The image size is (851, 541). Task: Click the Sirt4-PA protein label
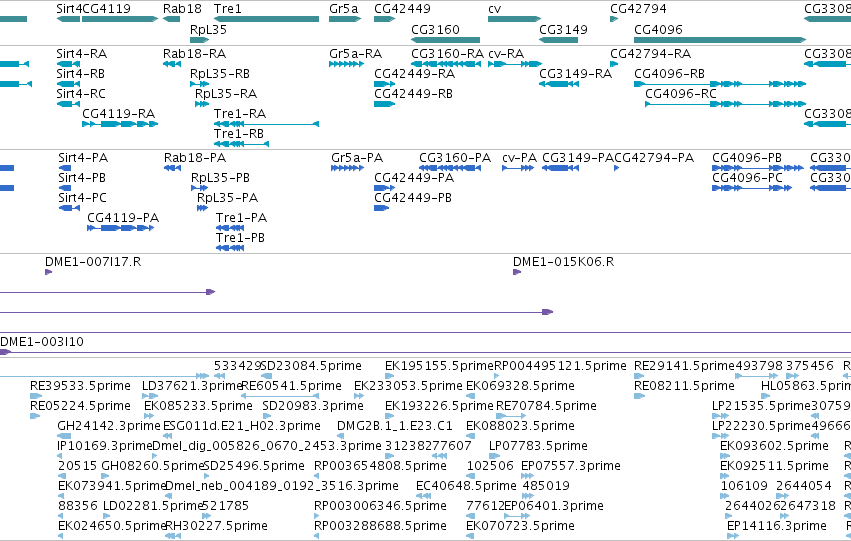(83, 158)
